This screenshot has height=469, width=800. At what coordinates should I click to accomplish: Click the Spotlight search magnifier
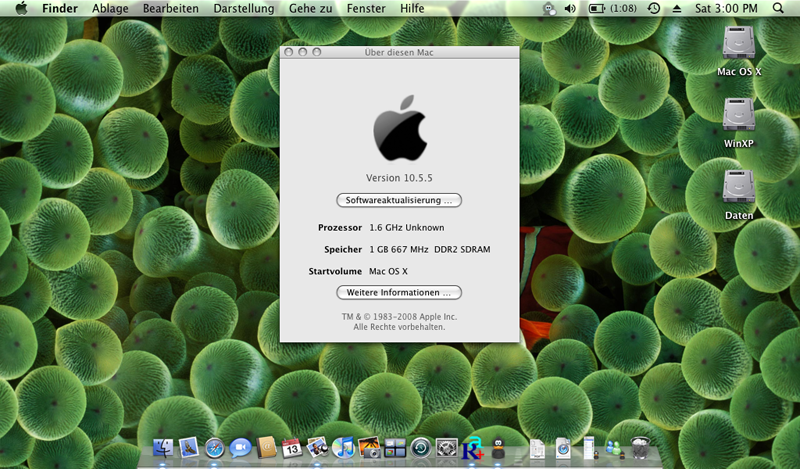[778, 8]
